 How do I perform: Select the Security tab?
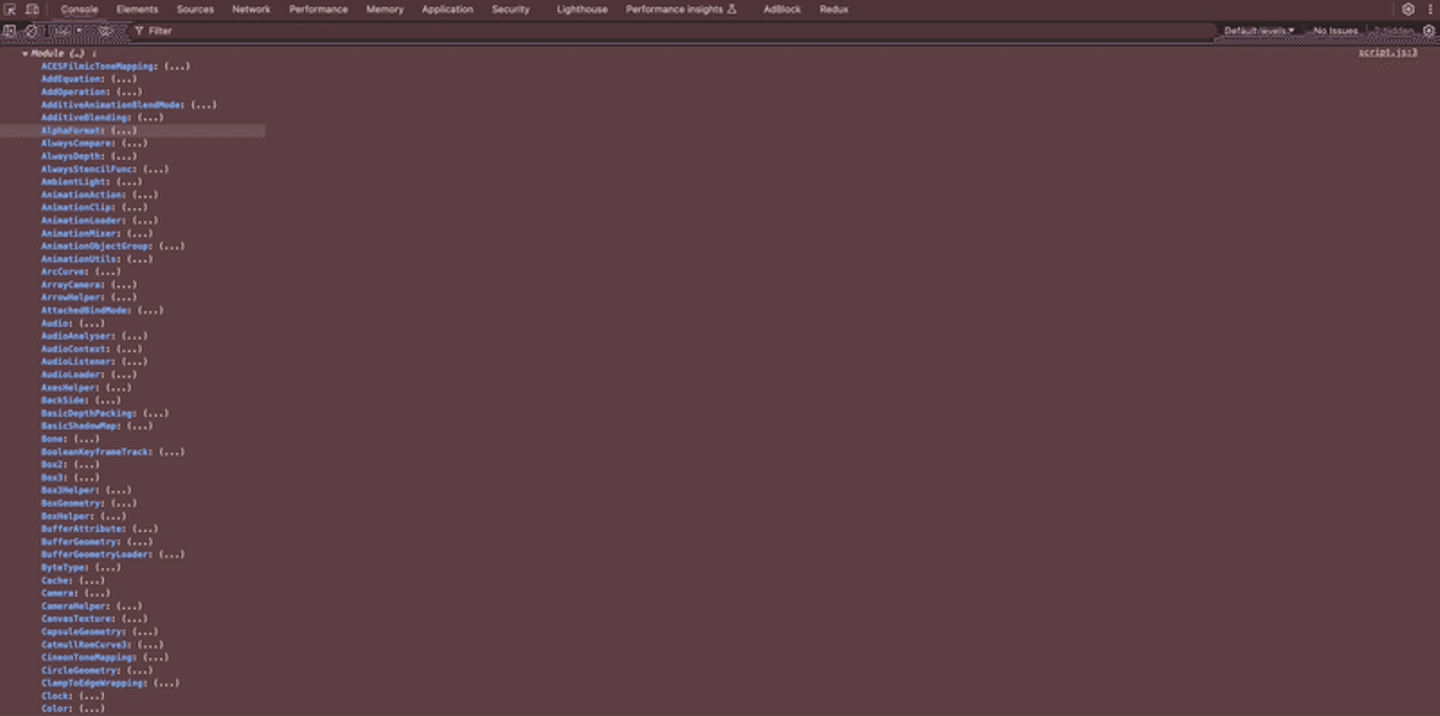click(510, 9)
